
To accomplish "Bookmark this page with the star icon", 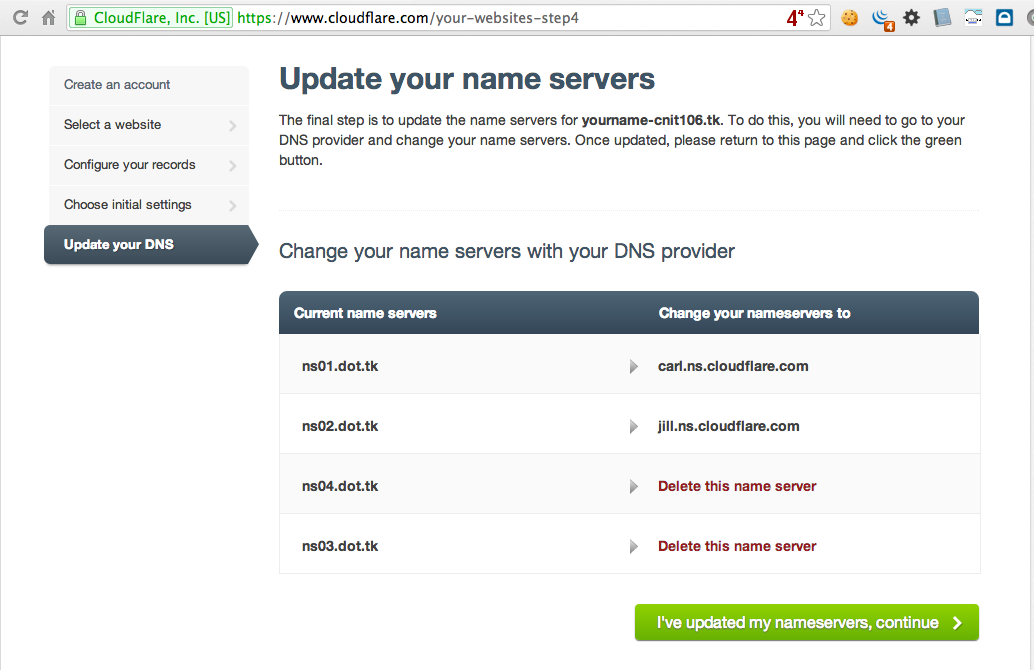I will tap(816, 18).
